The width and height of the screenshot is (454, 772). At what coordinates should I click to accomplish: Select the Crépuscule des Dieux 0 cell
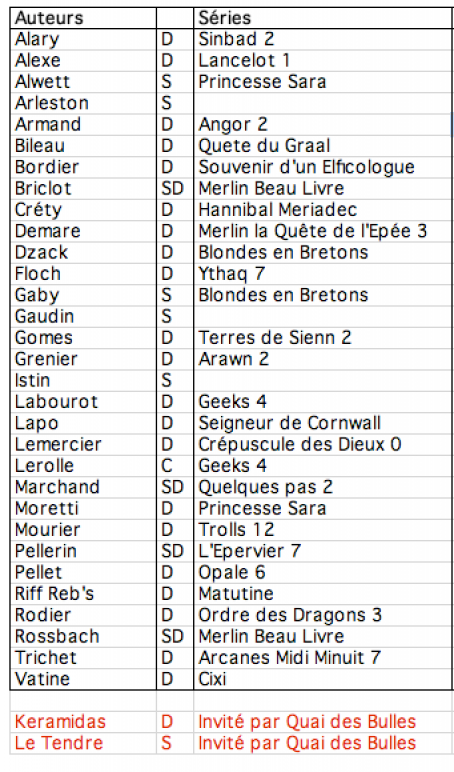click(323, 445)
